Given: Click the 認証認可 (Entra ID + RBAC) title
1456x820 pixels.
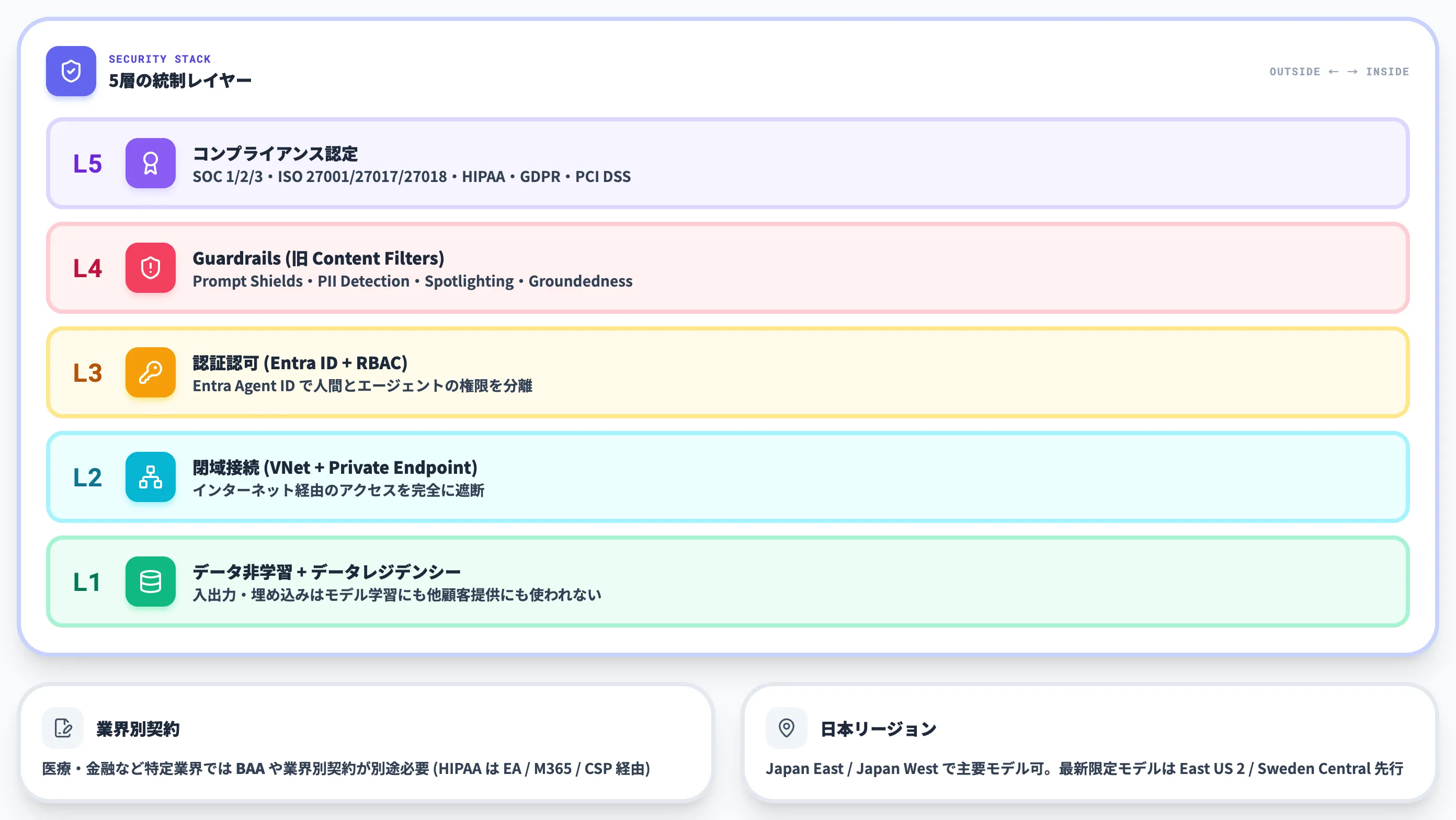Looking at the screenshot, I should 300,363.
